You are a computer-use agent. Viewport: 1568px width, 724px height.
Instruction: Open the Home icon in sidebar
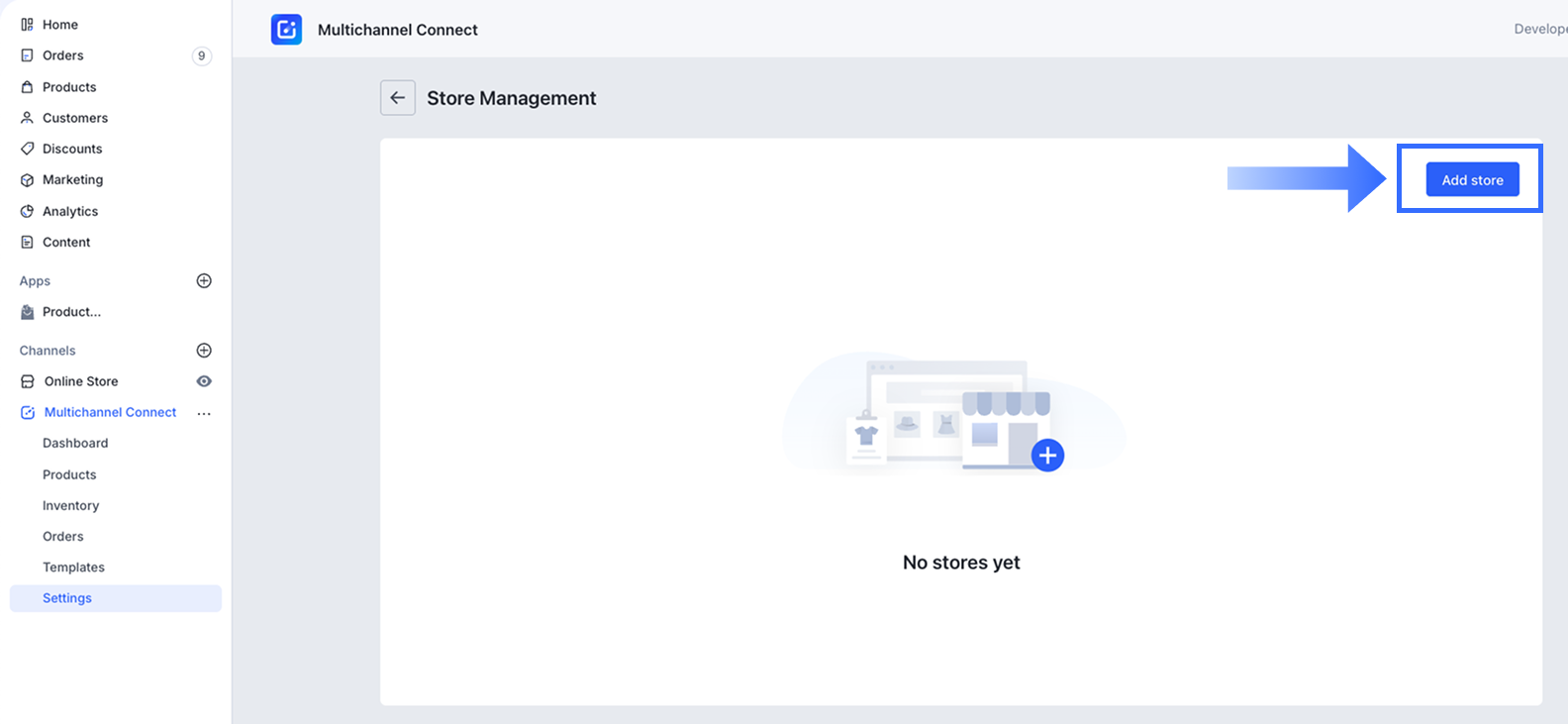coord(27,25)
